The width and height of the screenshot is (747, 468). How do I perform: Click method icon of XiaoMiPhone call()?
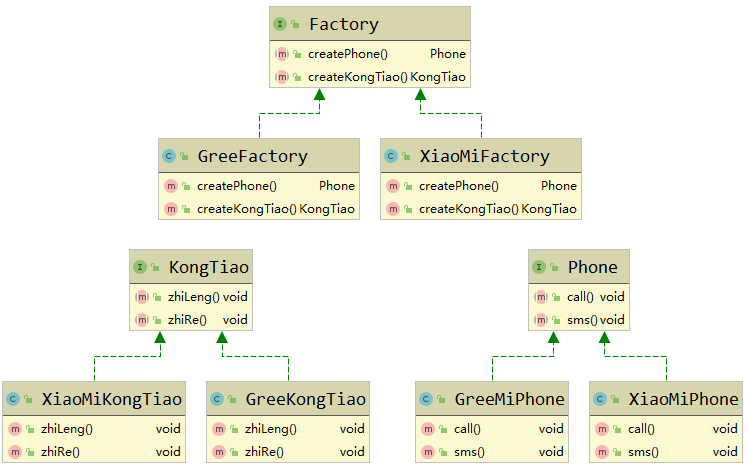point(602,429)
